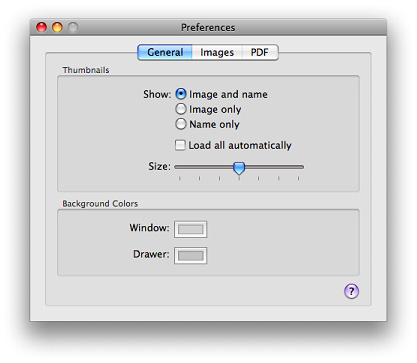This screenshot has width=417, height=363.
Task: Click the Size: label text
Action: [x=159, y=166]
